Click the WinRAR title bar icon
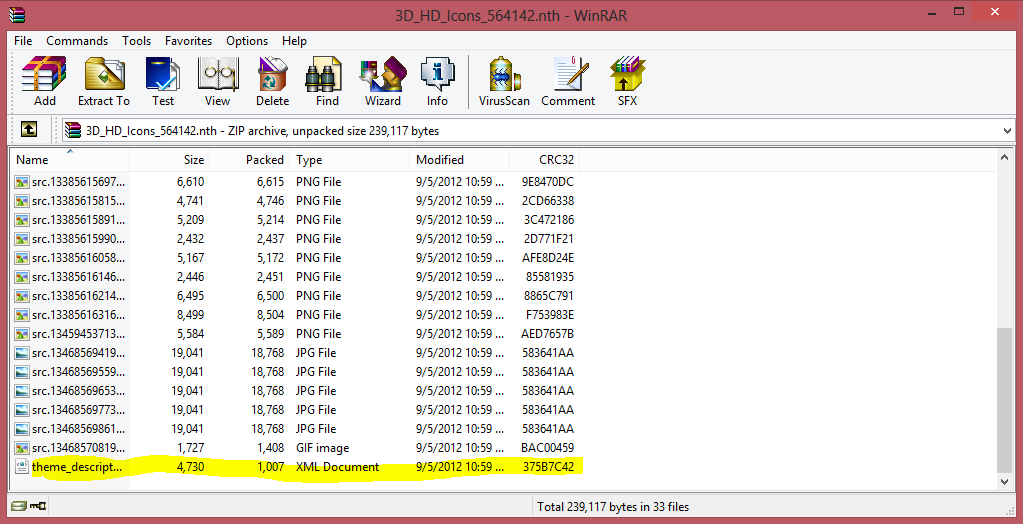 (18, 14)
